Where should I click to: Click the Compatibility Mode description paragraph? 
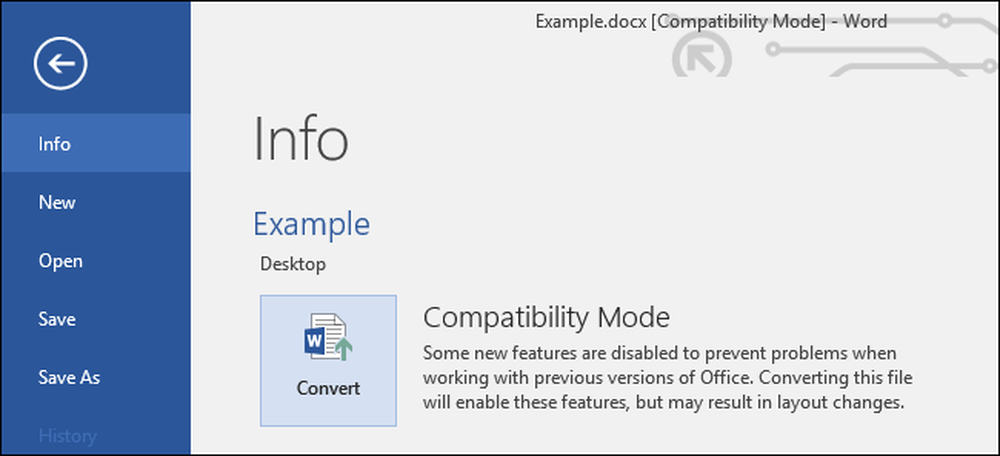[x=668, y=378]
